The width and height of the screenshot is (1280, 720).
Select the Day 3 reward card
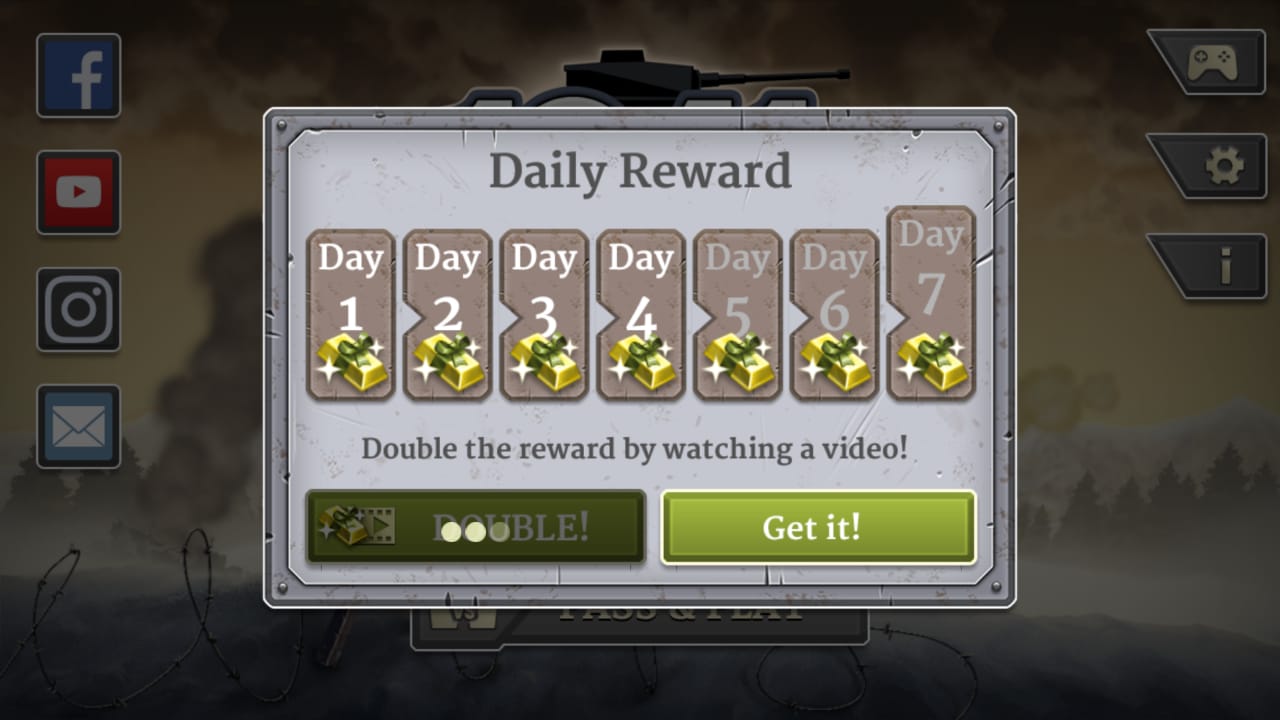pos(544,315)
